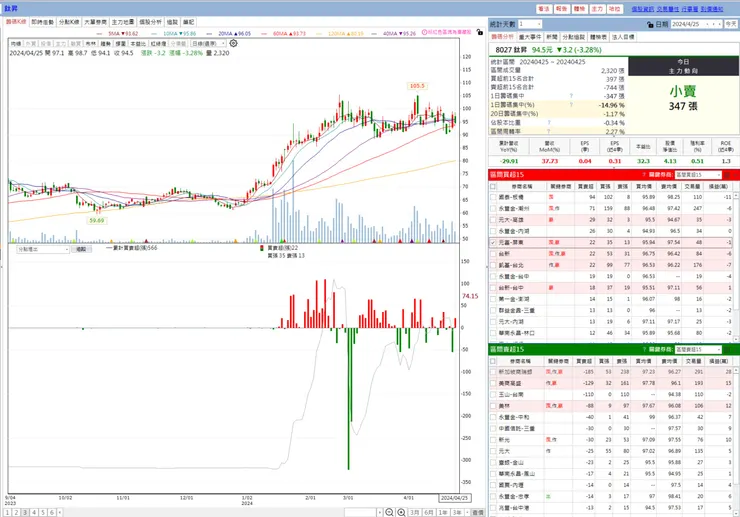Go to chart page 1
Image resolution: width=740 pixels, height=517 pixels.
[x=8, y=512]
